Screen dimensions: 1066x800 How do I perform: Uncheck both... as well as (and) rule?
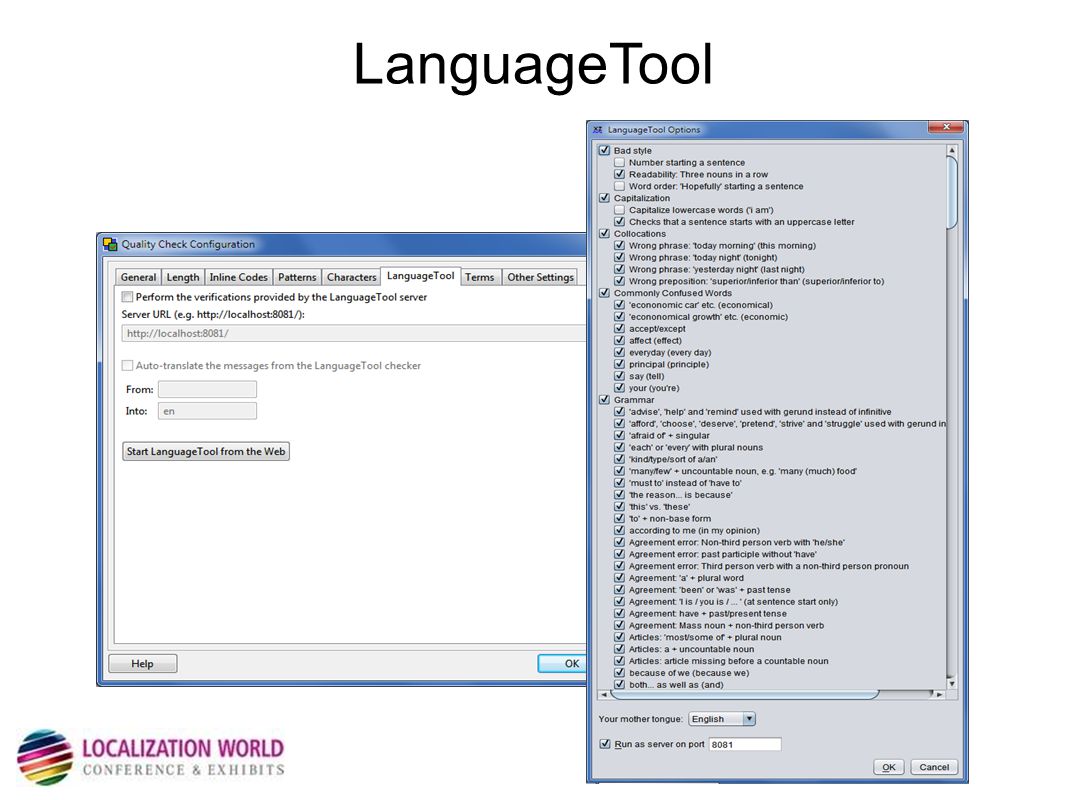[x=619, y=684]
